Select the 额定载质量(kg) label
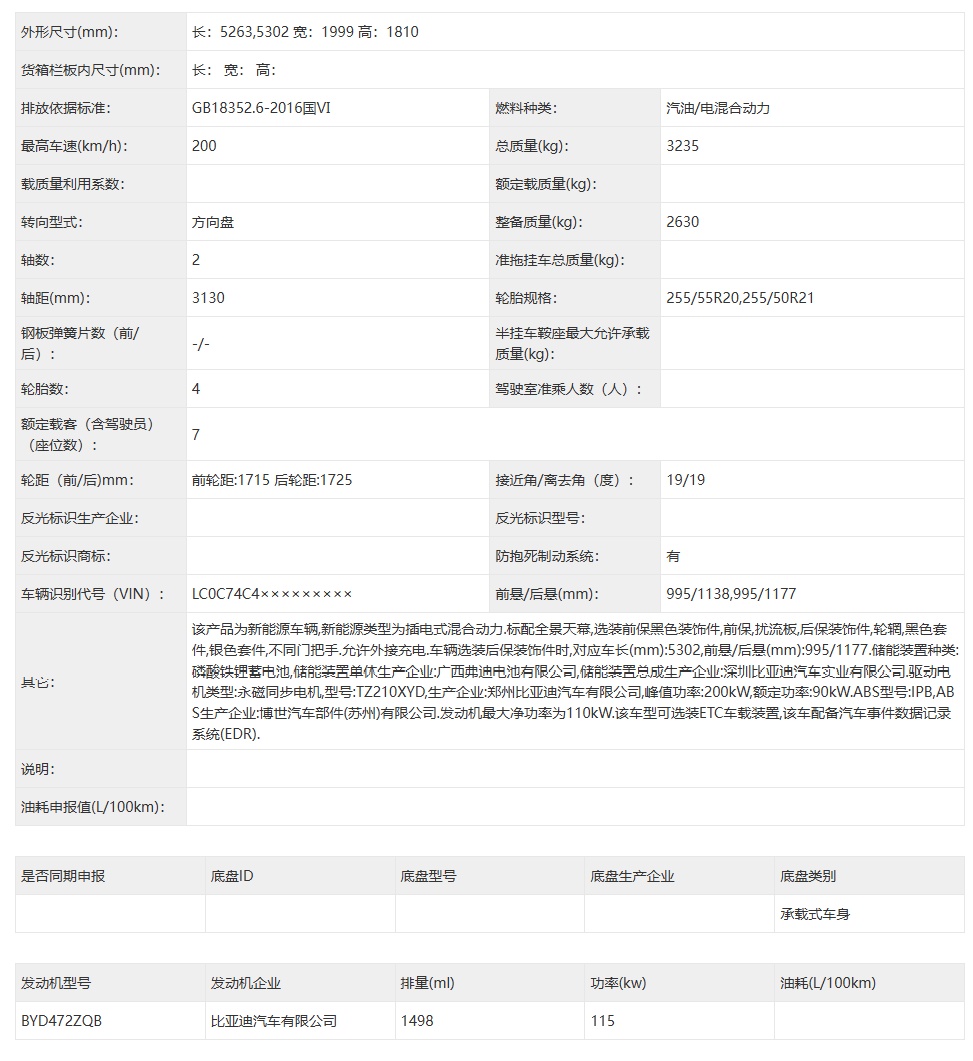 pos(546,183)
